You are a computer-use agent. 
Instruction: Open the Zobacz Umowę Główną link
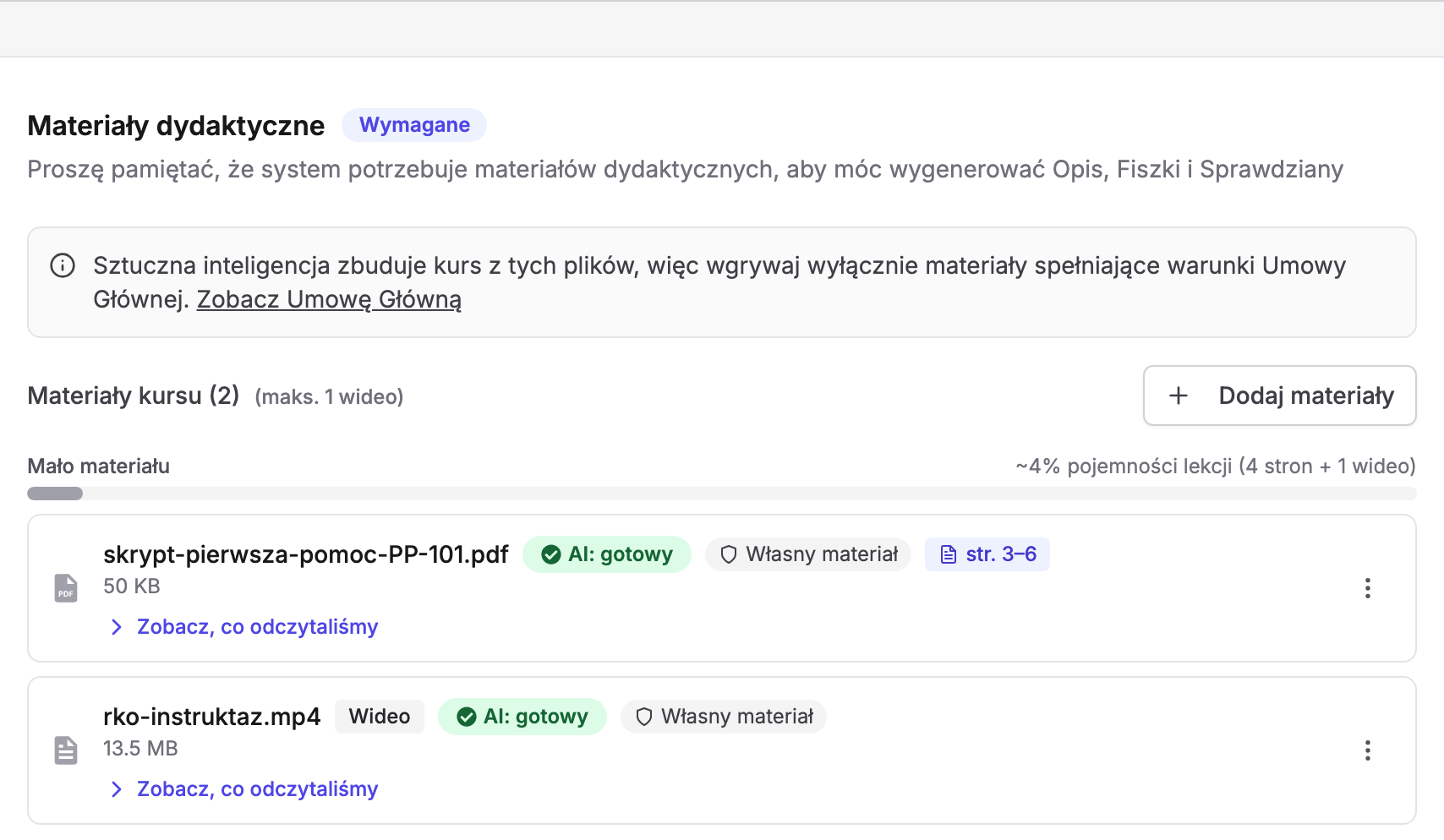coord(329,299)
